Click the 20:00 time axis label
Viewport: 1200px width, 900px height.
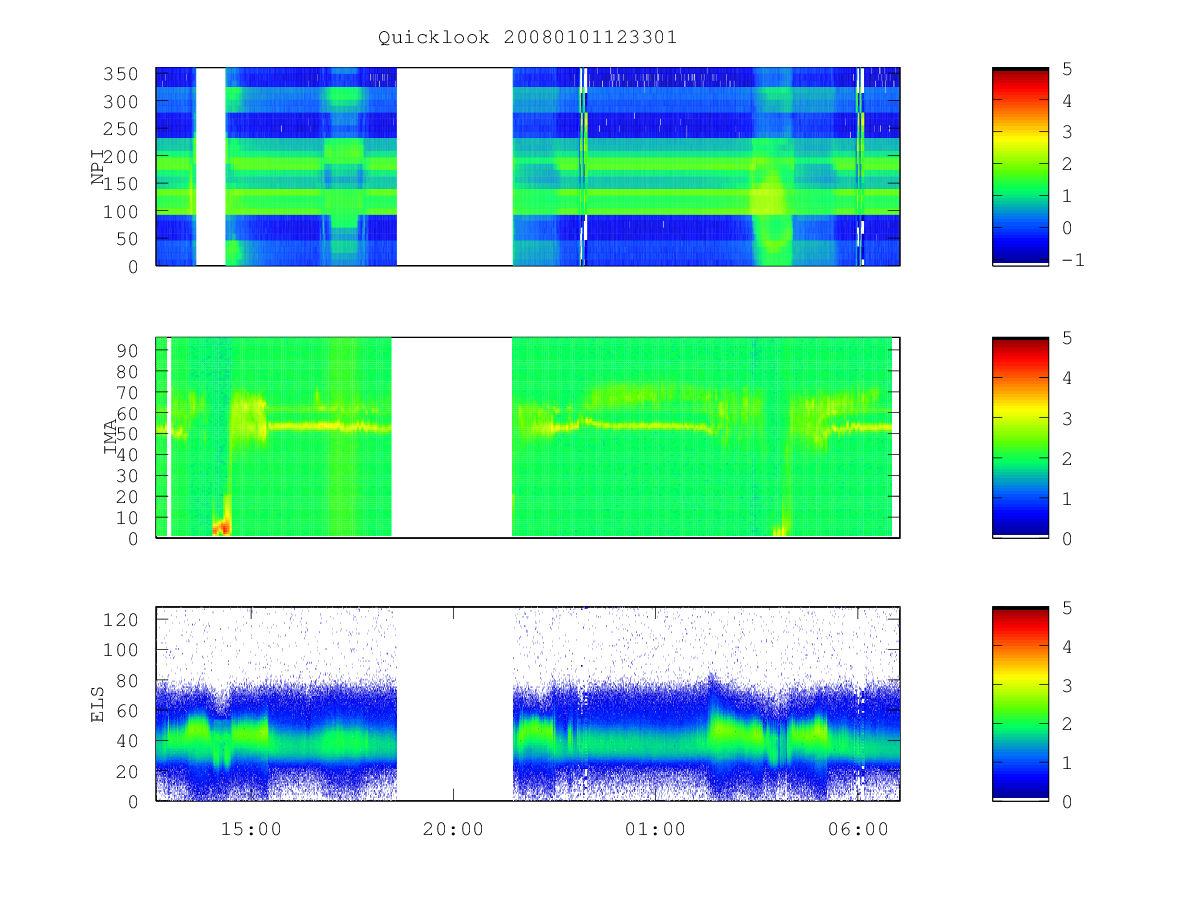click(x=453, y=829)
